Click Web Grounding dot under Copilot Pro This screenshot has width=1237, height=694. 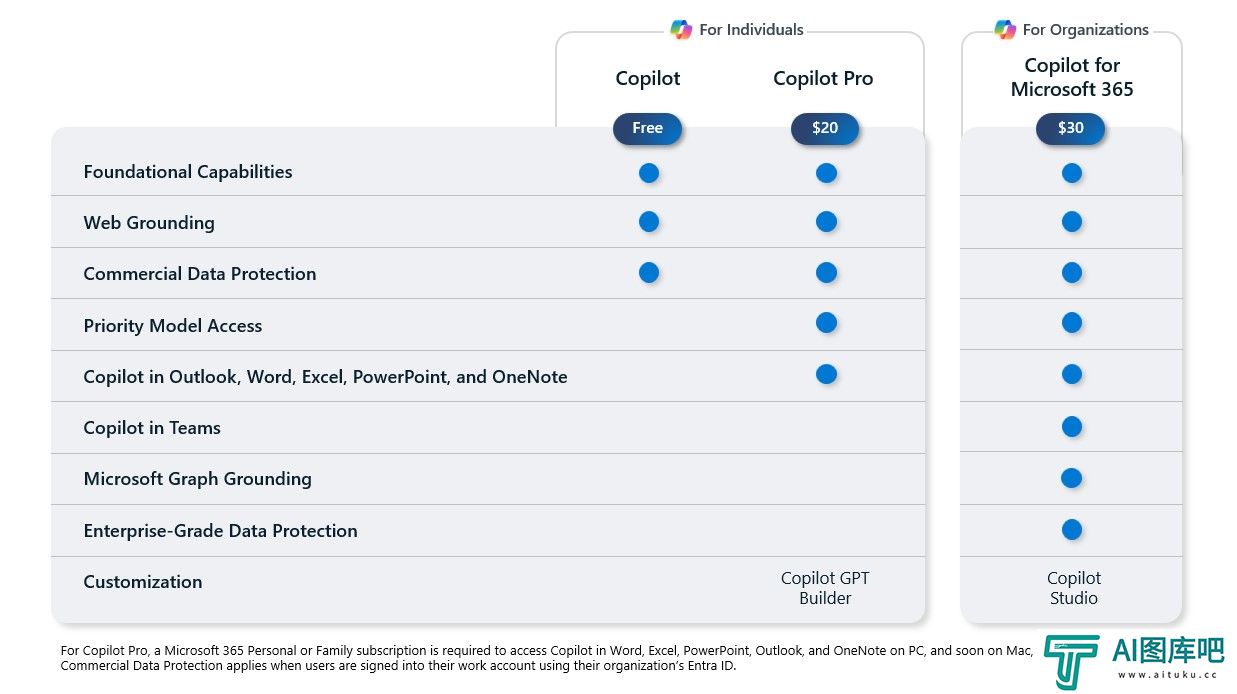(826, 221)
